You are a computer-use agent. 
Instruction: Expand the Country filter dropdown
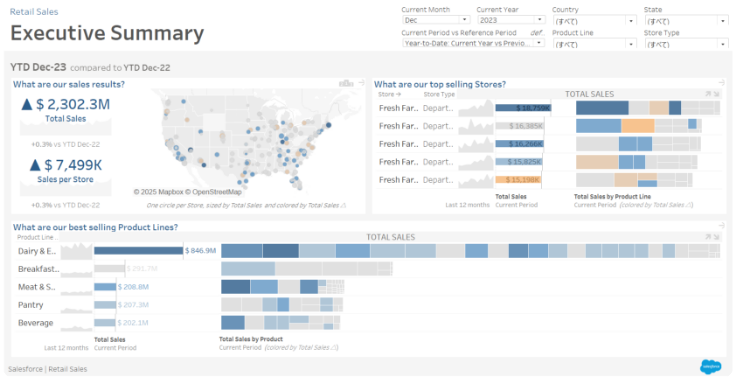594,21
